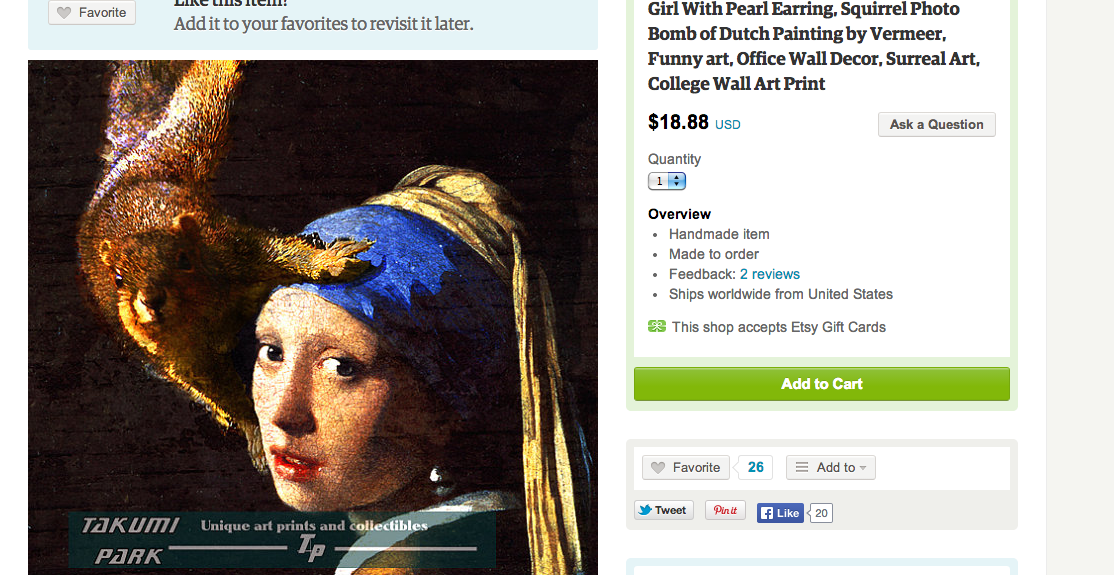
Task: Open the squirrel photo bomb product image
Action: [312, 300]
